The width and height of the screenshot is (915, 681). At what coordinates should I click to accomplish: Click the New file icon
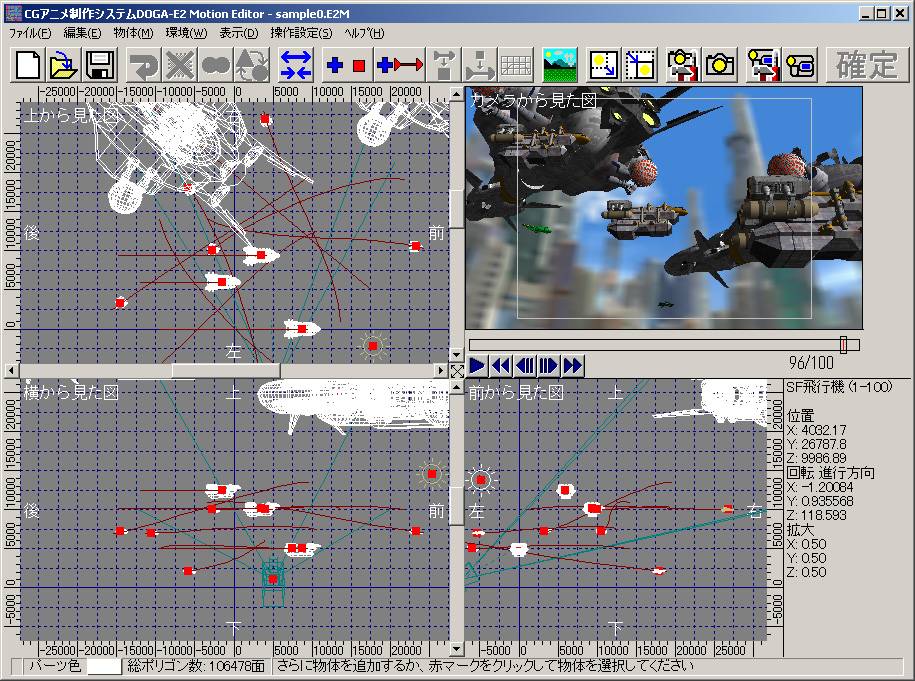[29, 66]
